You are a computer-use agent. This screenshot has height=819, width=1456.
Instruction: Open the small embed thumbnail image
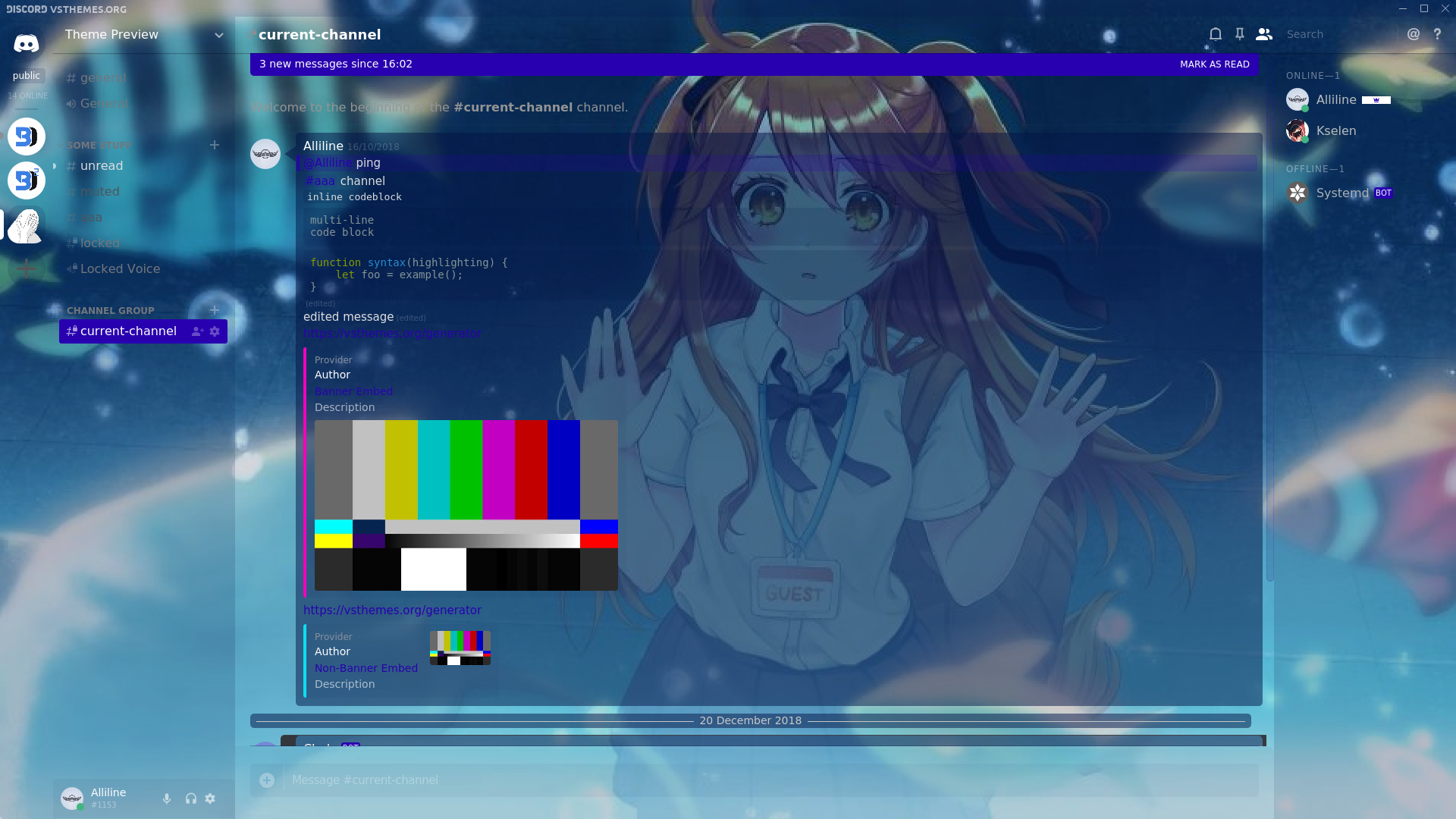pos(460,648)
